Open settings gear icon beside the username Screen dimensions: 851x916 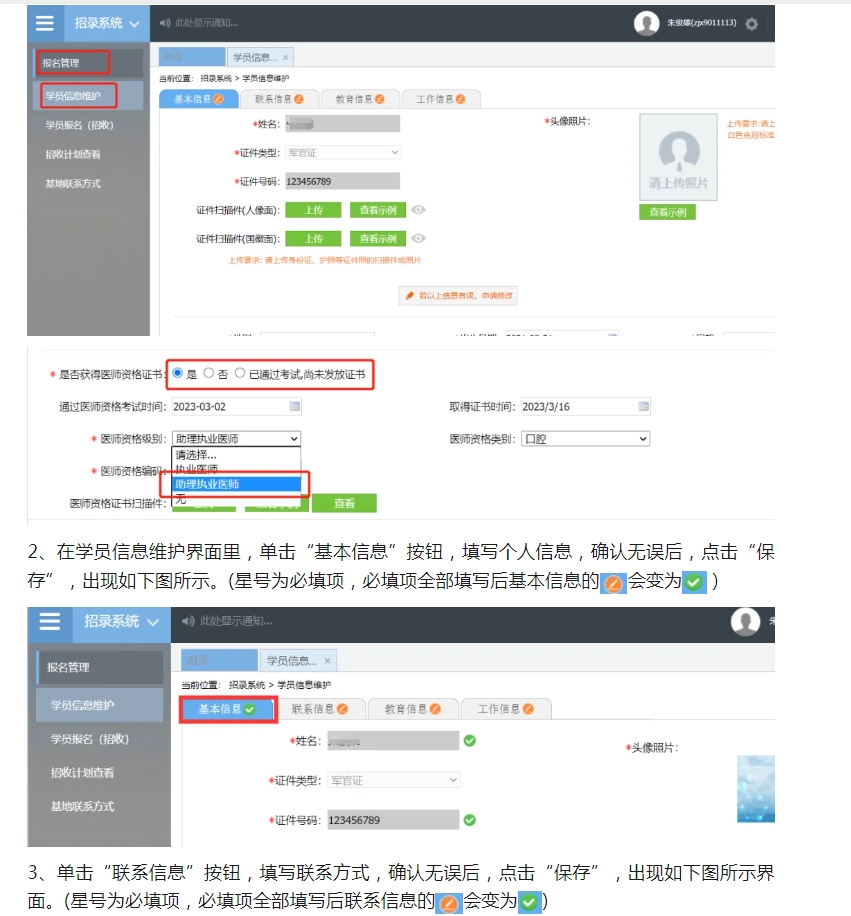(x=752, y=24)
